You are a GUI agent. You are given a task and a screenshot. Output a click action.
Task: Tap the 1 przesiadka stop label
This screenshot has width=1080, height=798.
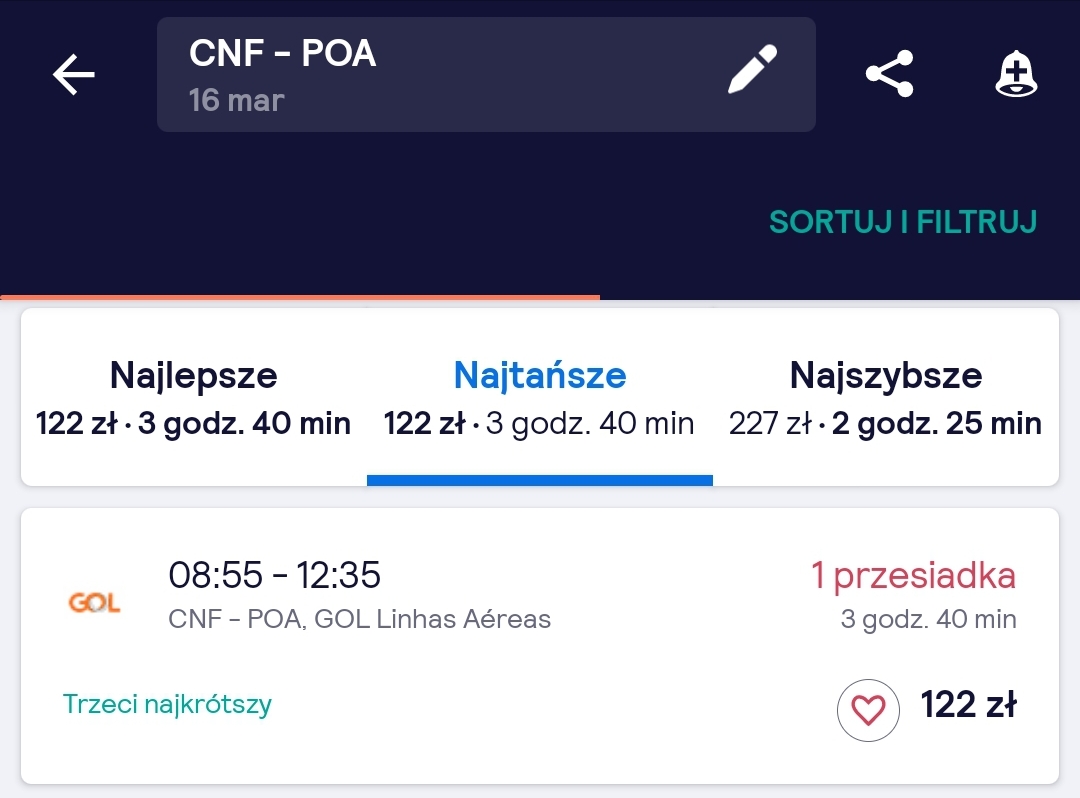913,575
